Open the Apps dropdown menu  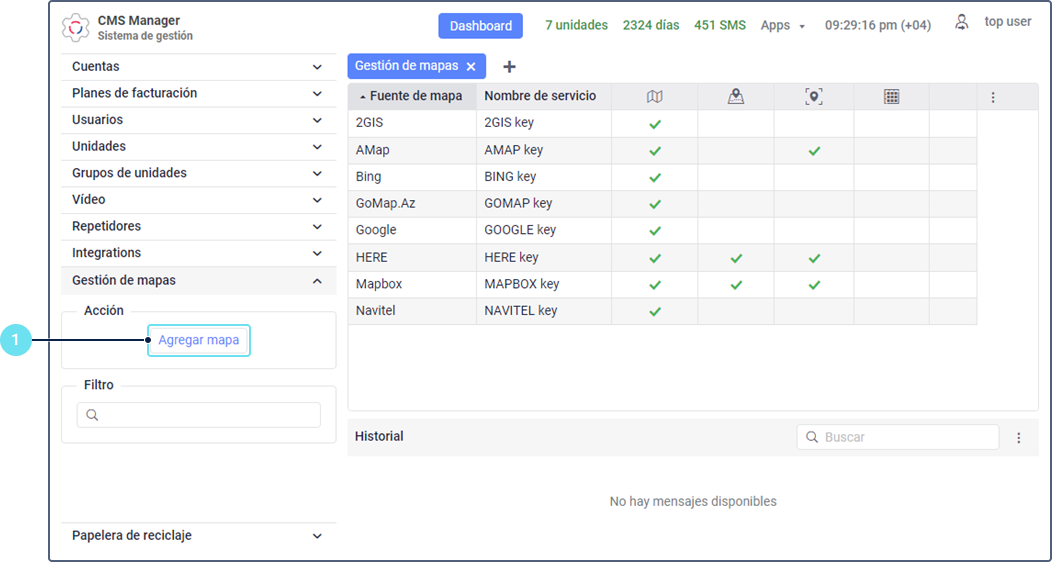tap(782, 26)
